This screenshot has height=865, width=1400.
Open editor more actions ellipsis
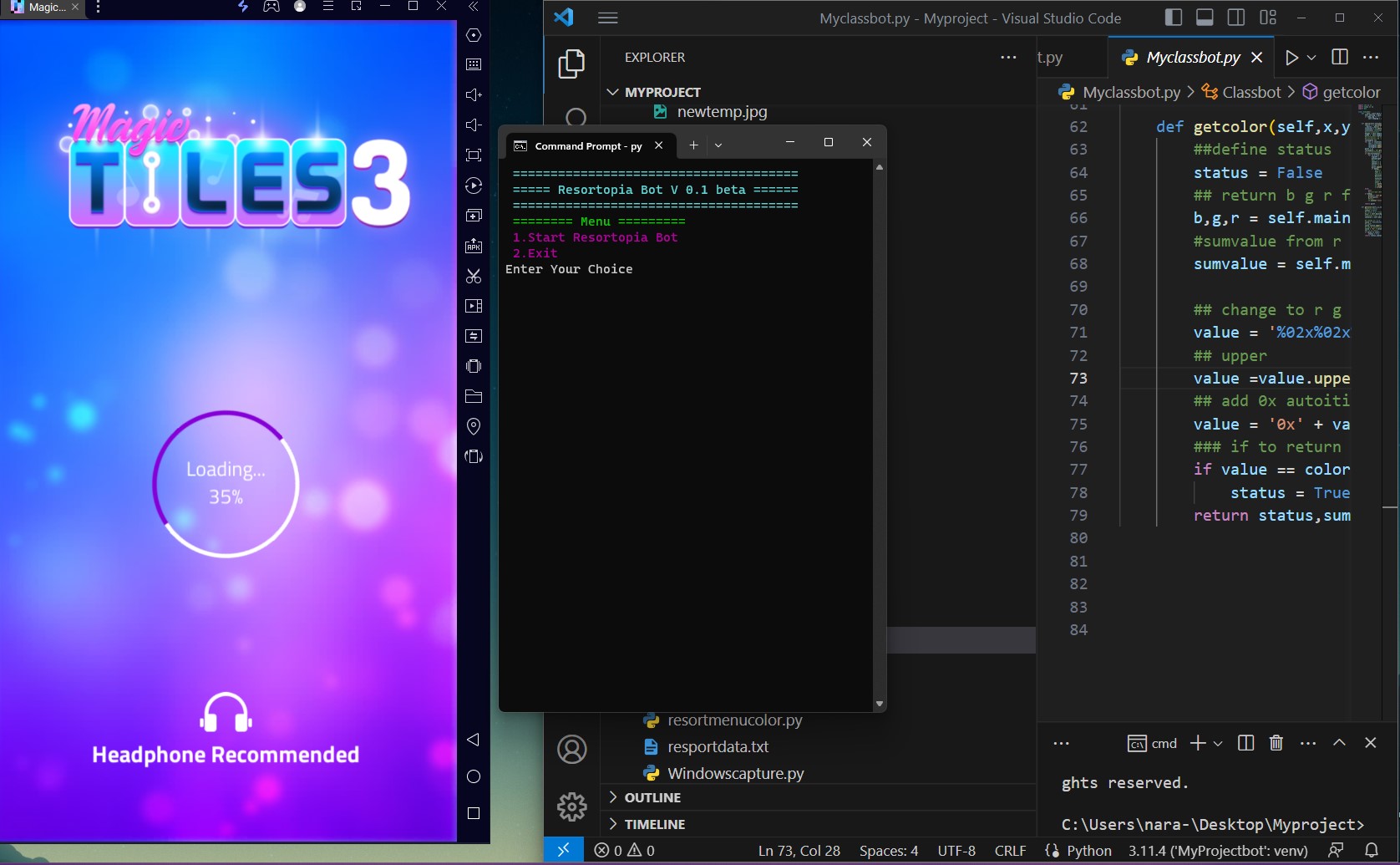point(1371,57)
